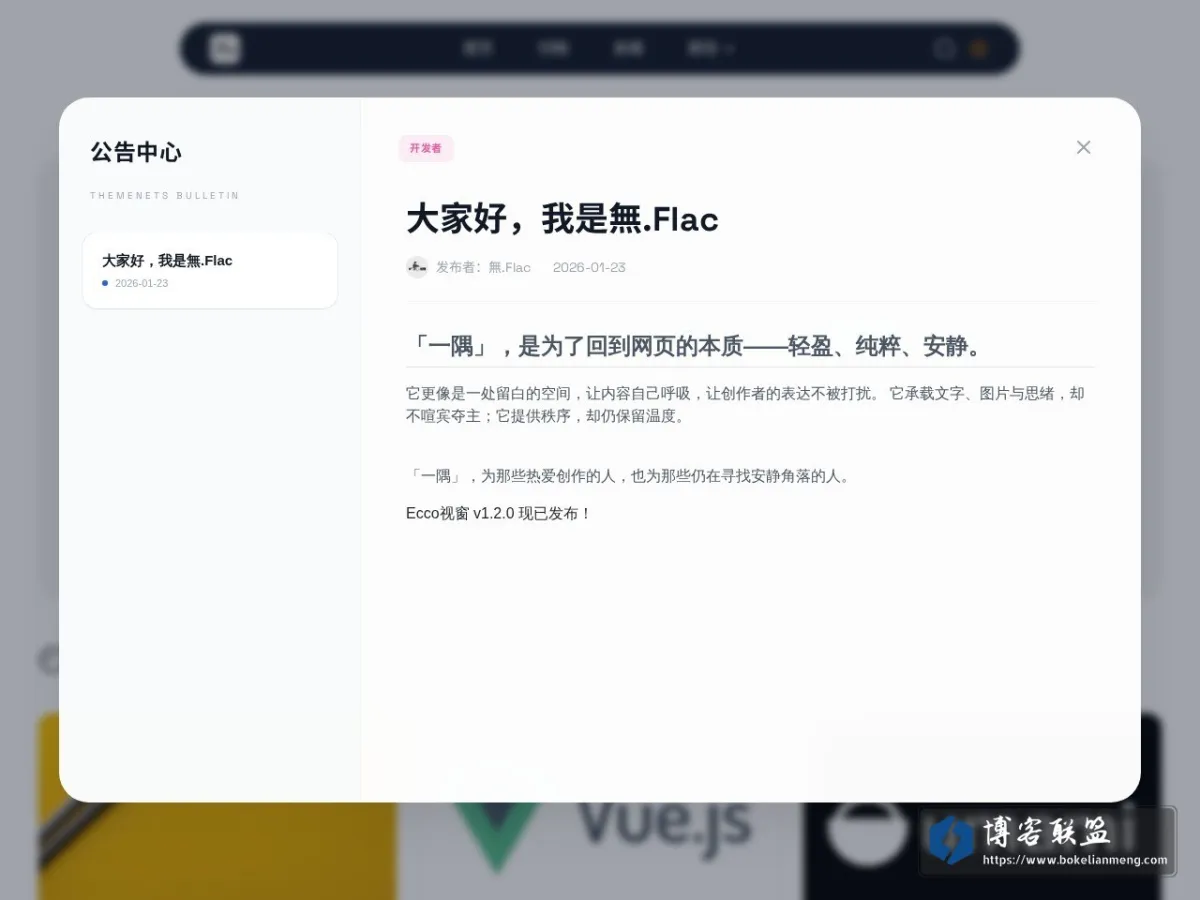Click the article title 大家好，我是無.Flac
The image size is (1200, 900).
click(x=562, y=219)
